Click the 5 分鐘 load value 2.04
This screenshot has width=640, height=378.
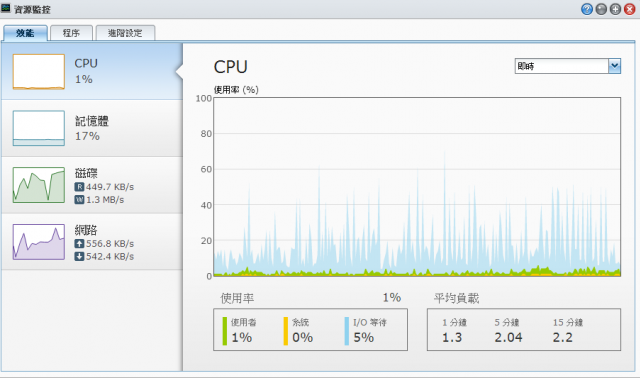click(508, 338)
